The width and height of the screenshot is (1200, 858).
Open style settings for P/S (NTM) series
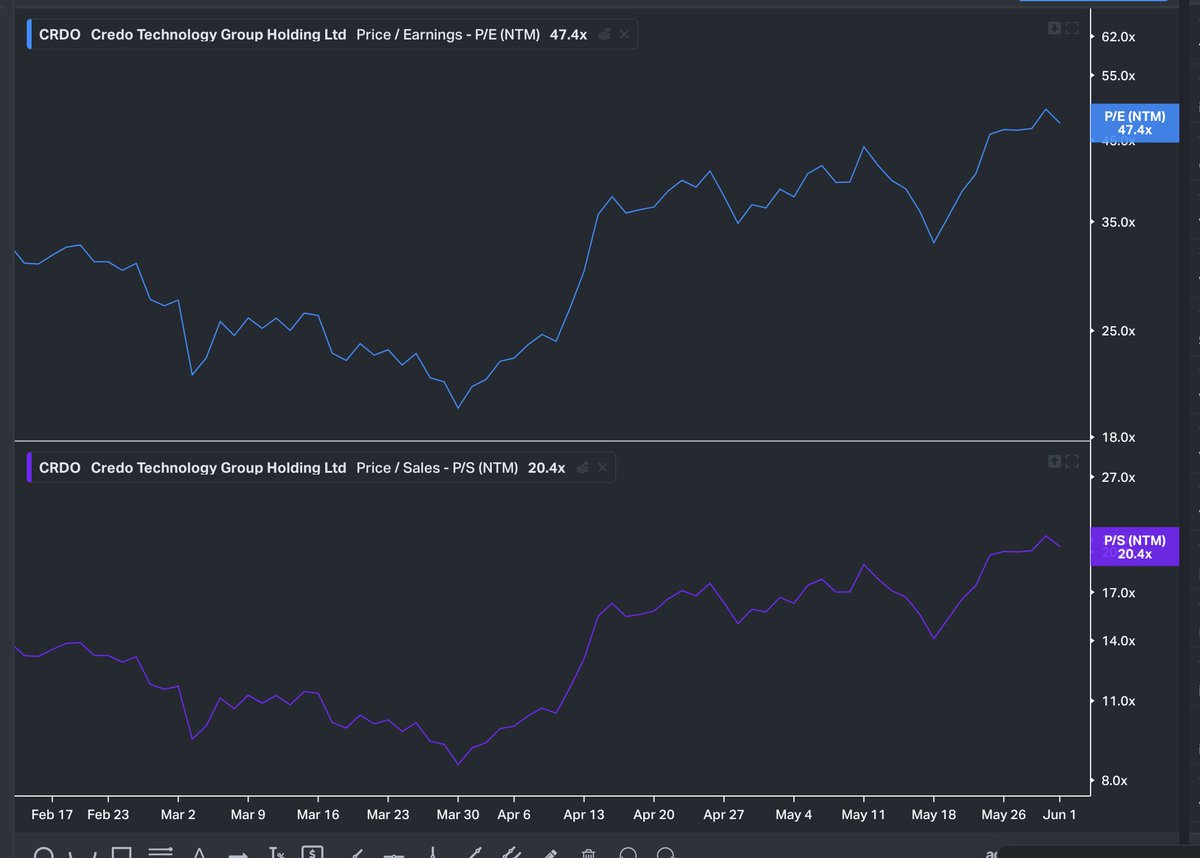582,467
